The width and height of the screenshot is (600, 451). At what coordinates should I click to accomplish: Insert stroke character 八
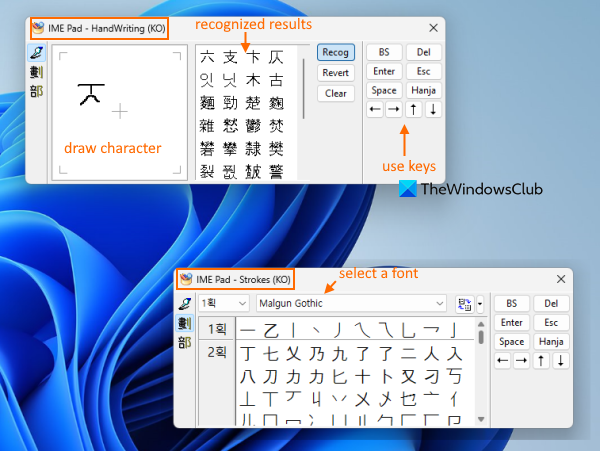[x=248, y=377]
